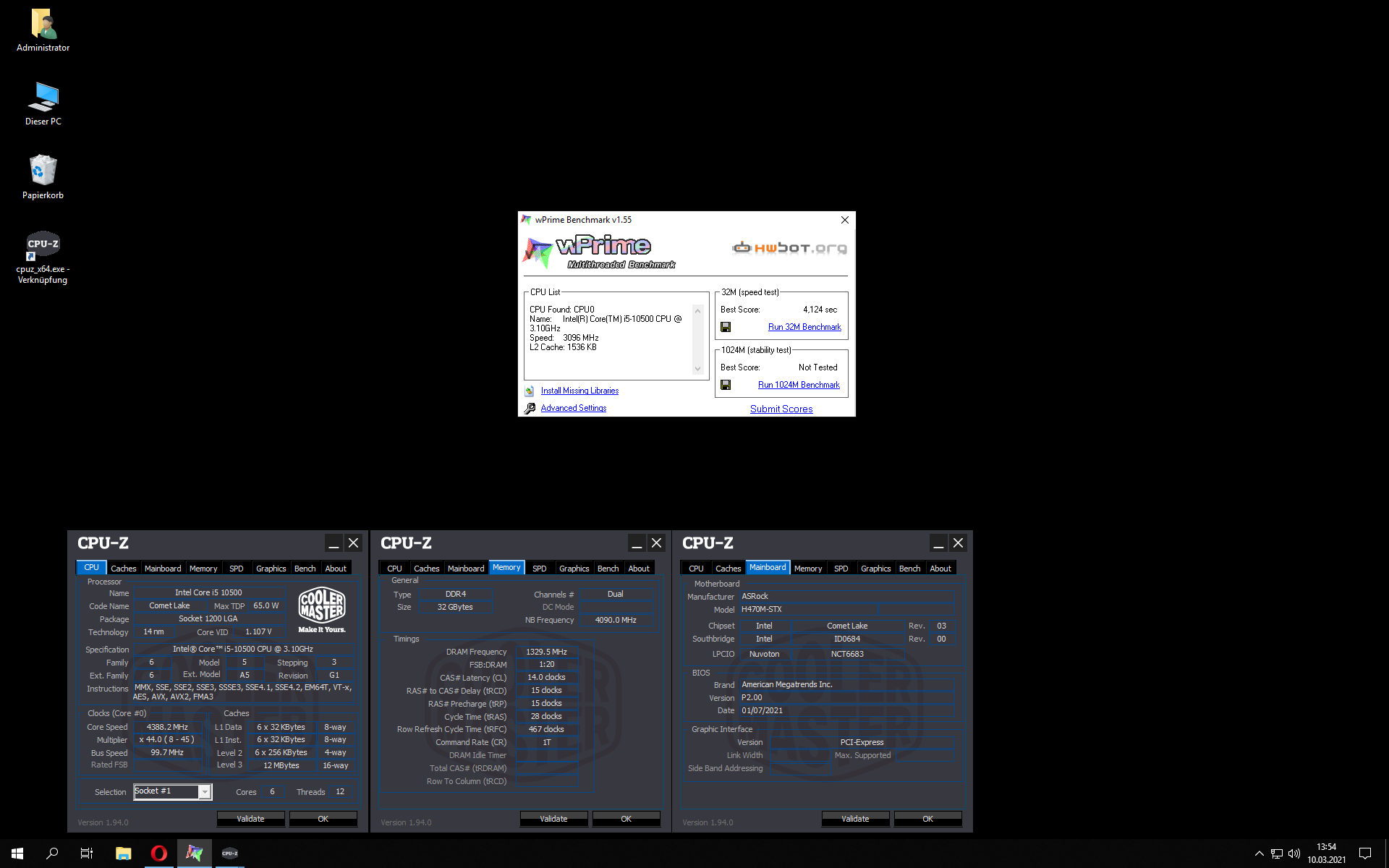The width and height of the screenshot is (1389, 868).
Task: Click the Install Missing Libraries icon
Action: tap(530, 391)
